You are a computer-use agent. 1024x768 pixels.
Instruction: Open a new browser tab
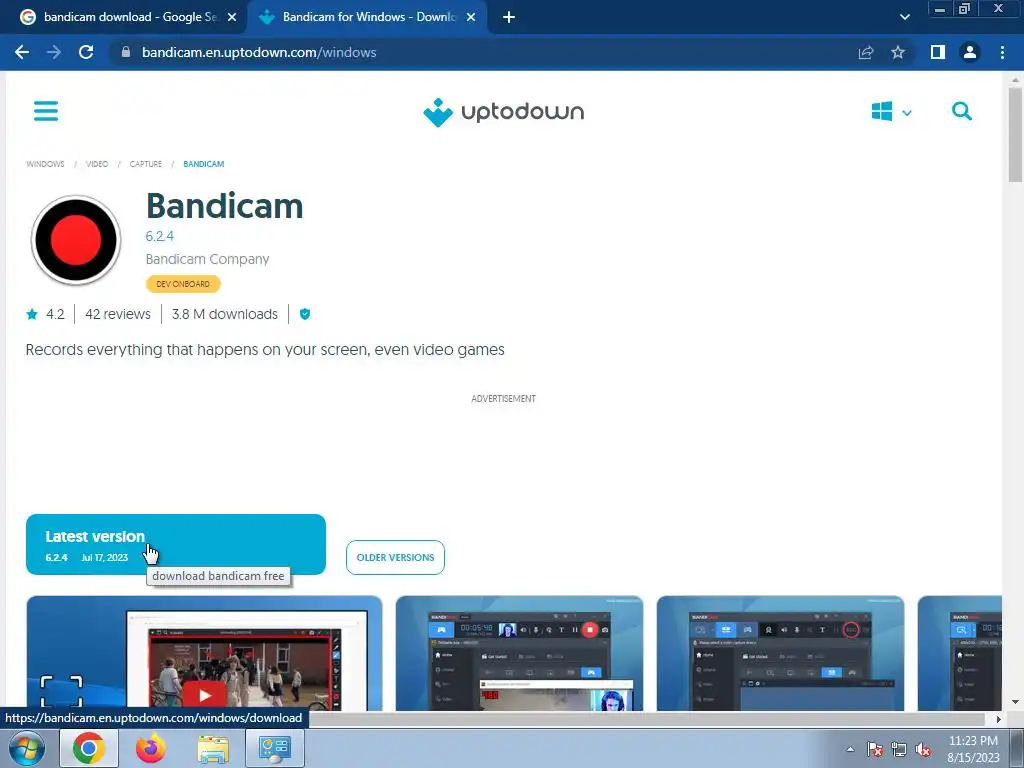[x=509, y=17]
